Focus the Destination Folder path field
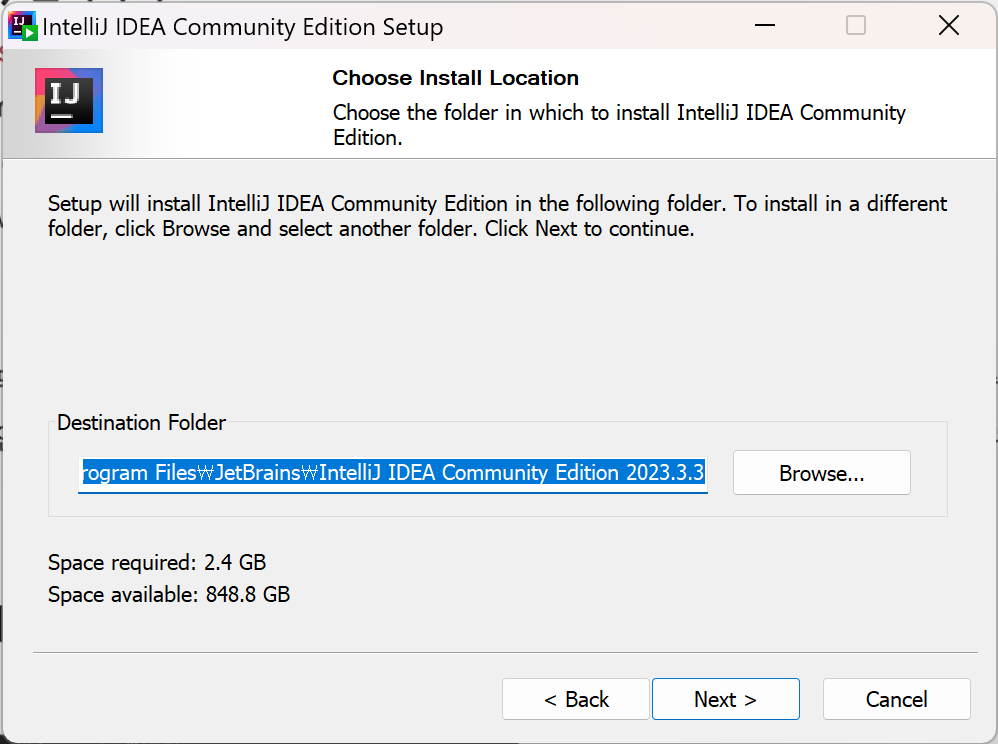998x744 pixels. pyautogui.click(x=393, y=473)
